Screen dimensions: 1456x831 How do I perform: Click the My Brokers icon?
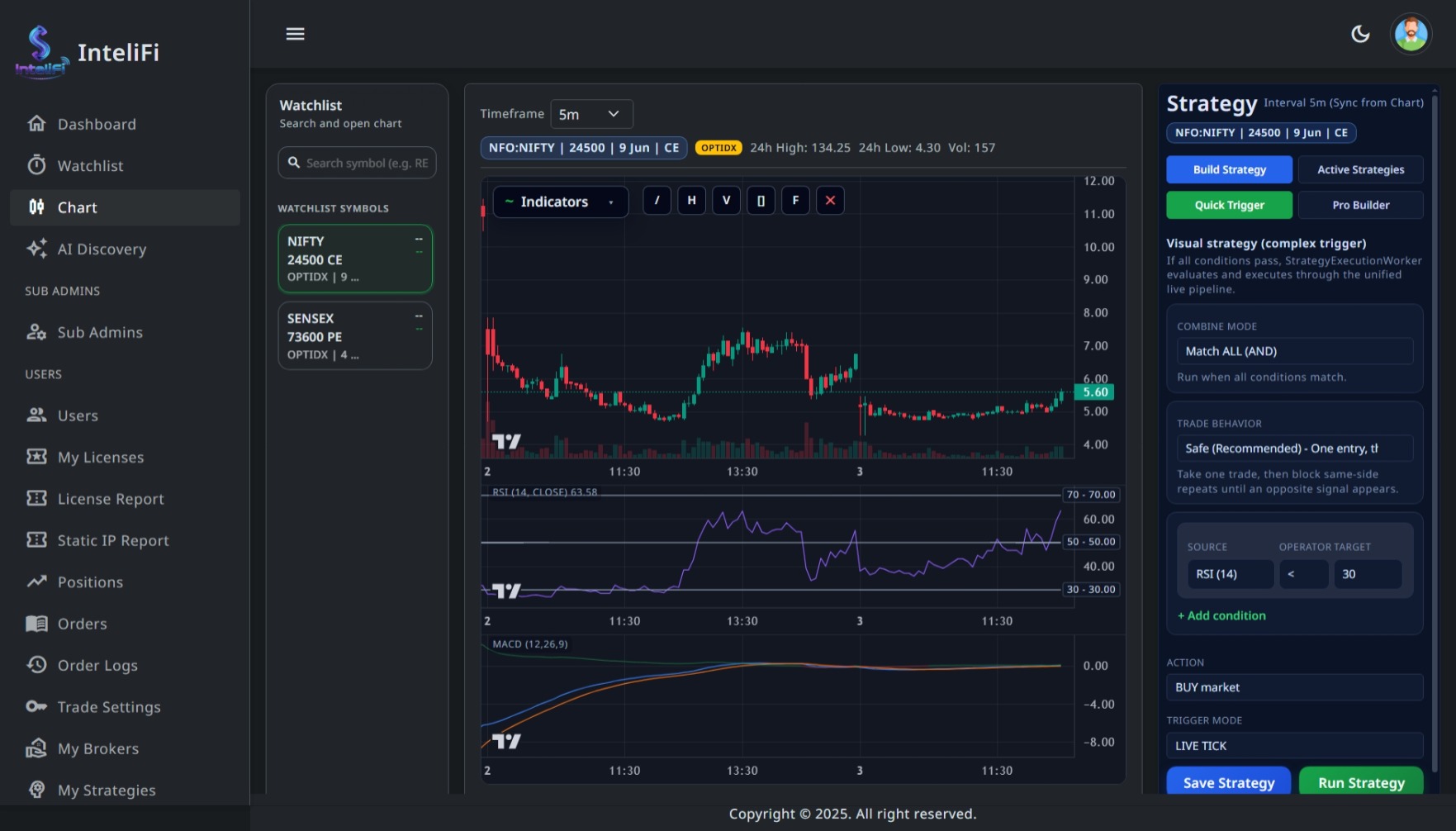36,748
